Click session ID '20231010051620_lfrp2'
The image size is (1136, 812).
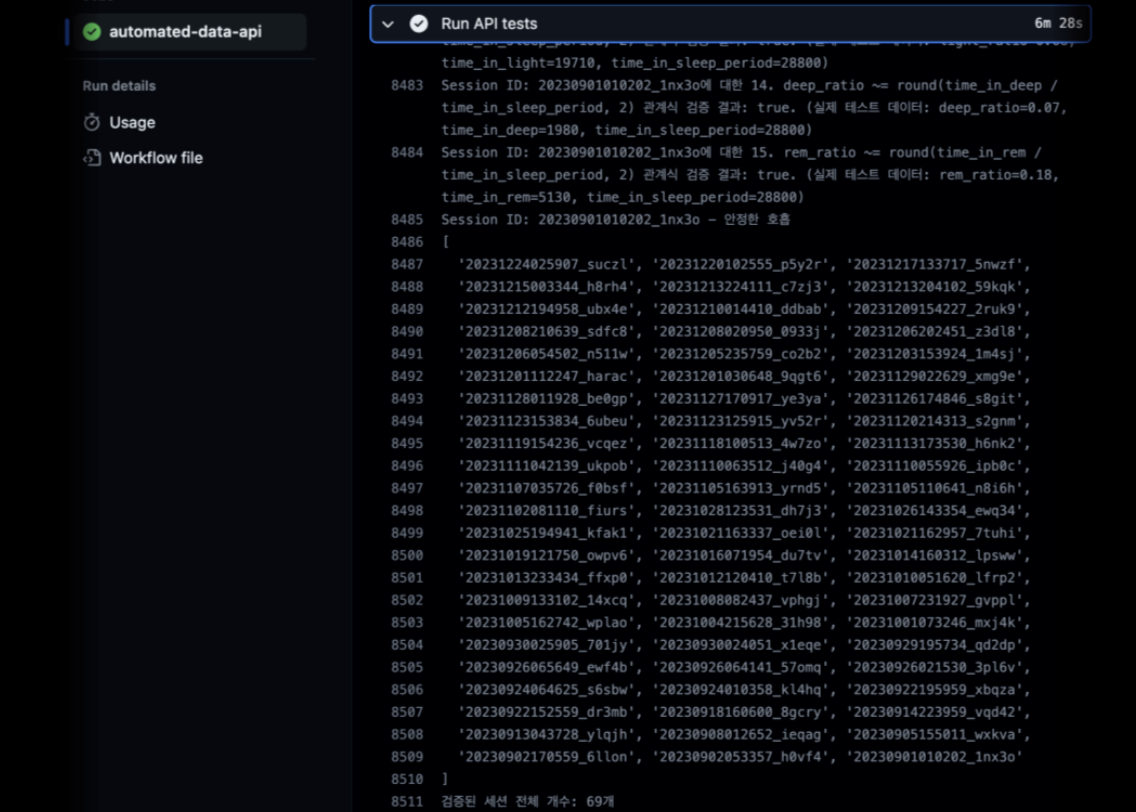(x=934, y=578)
